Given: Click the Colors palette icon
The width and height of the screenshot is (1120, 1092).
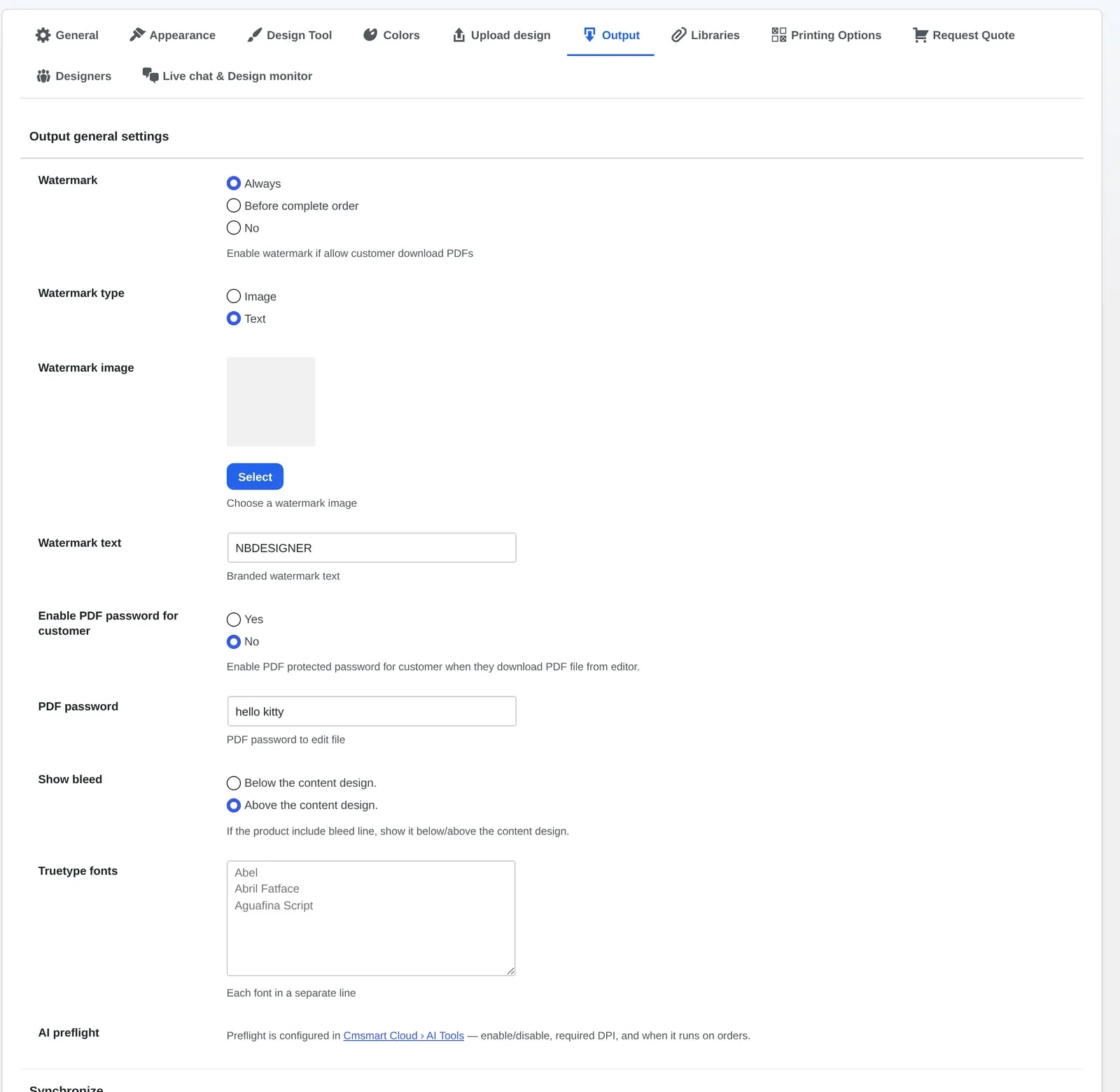Looking at the screenshot, I should 370,35.
